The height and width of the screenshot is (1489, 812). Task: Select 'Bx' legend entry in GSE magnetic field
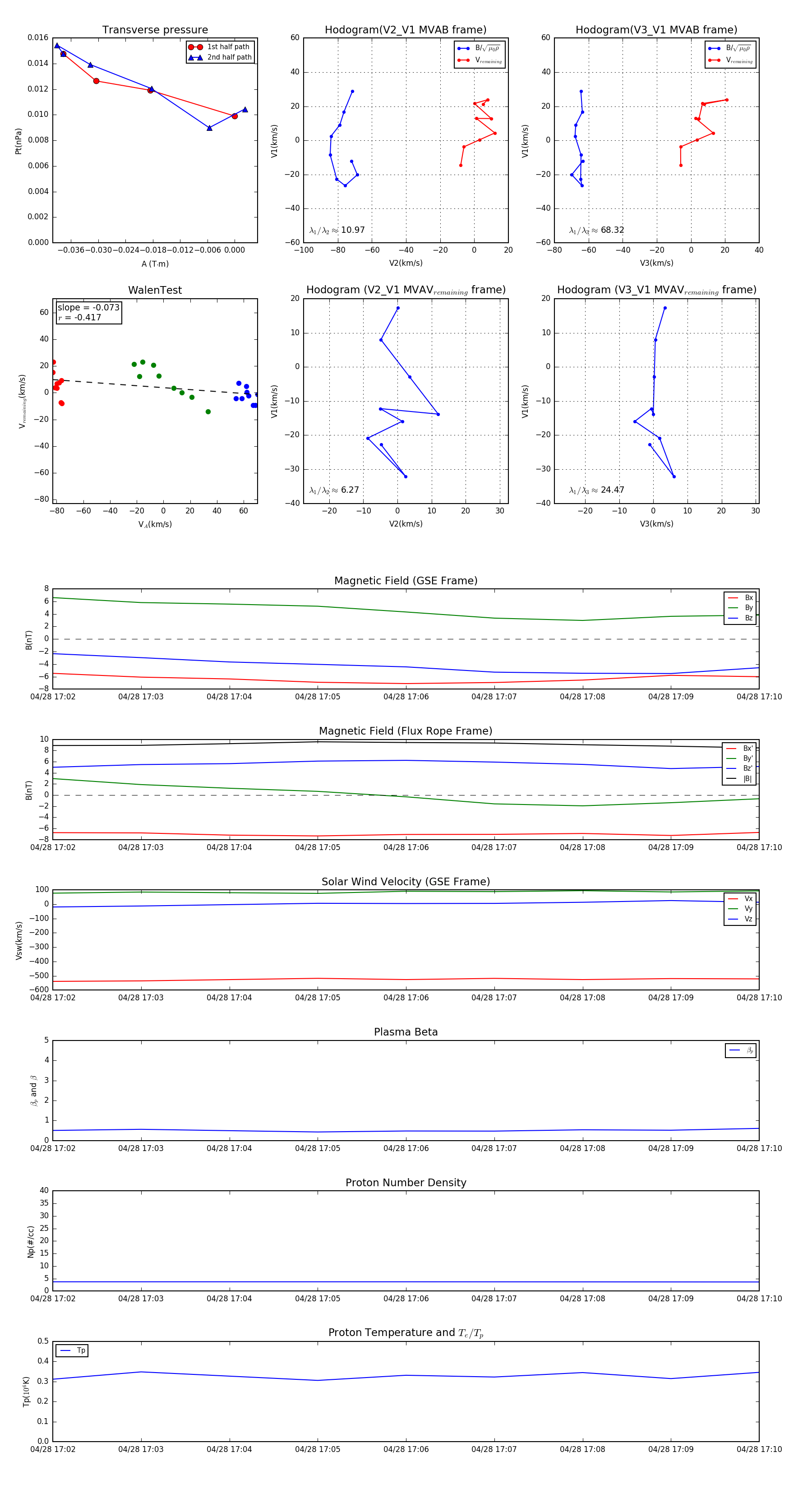[x=740, y=598]
